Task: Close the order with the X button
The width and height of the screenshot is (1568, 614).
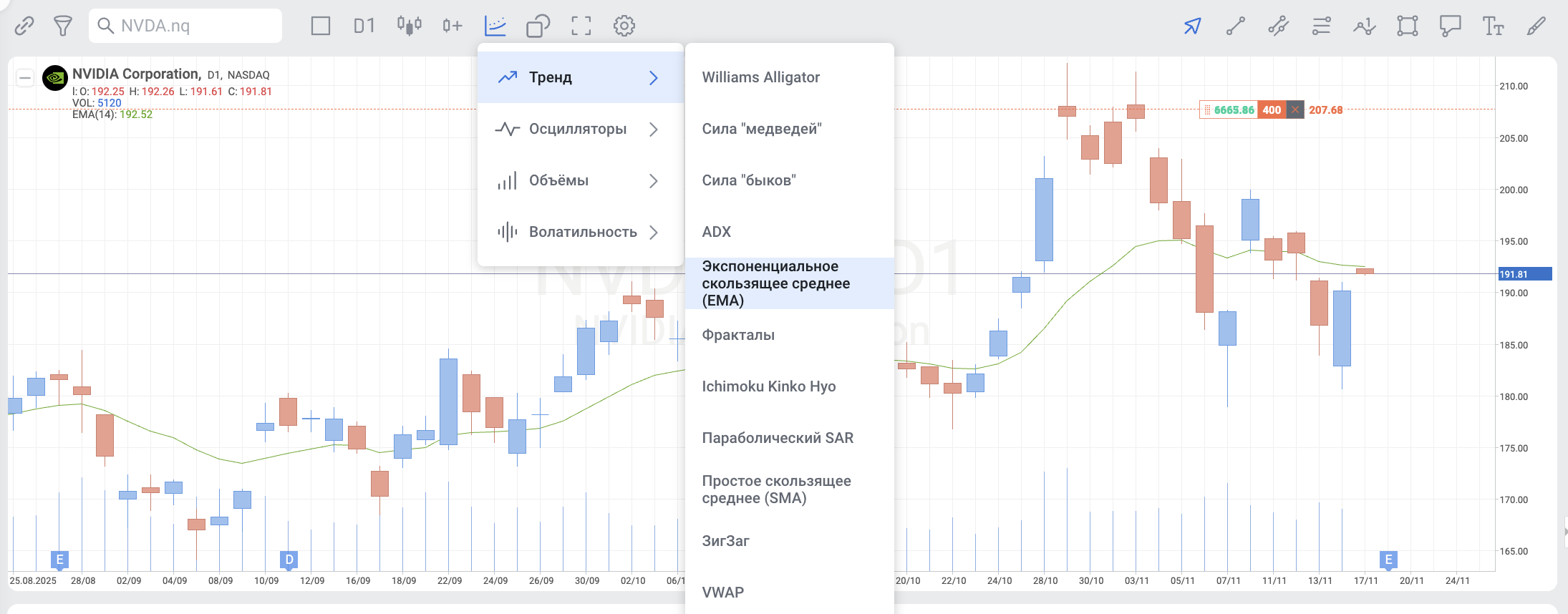Action: pos(1295,109)
